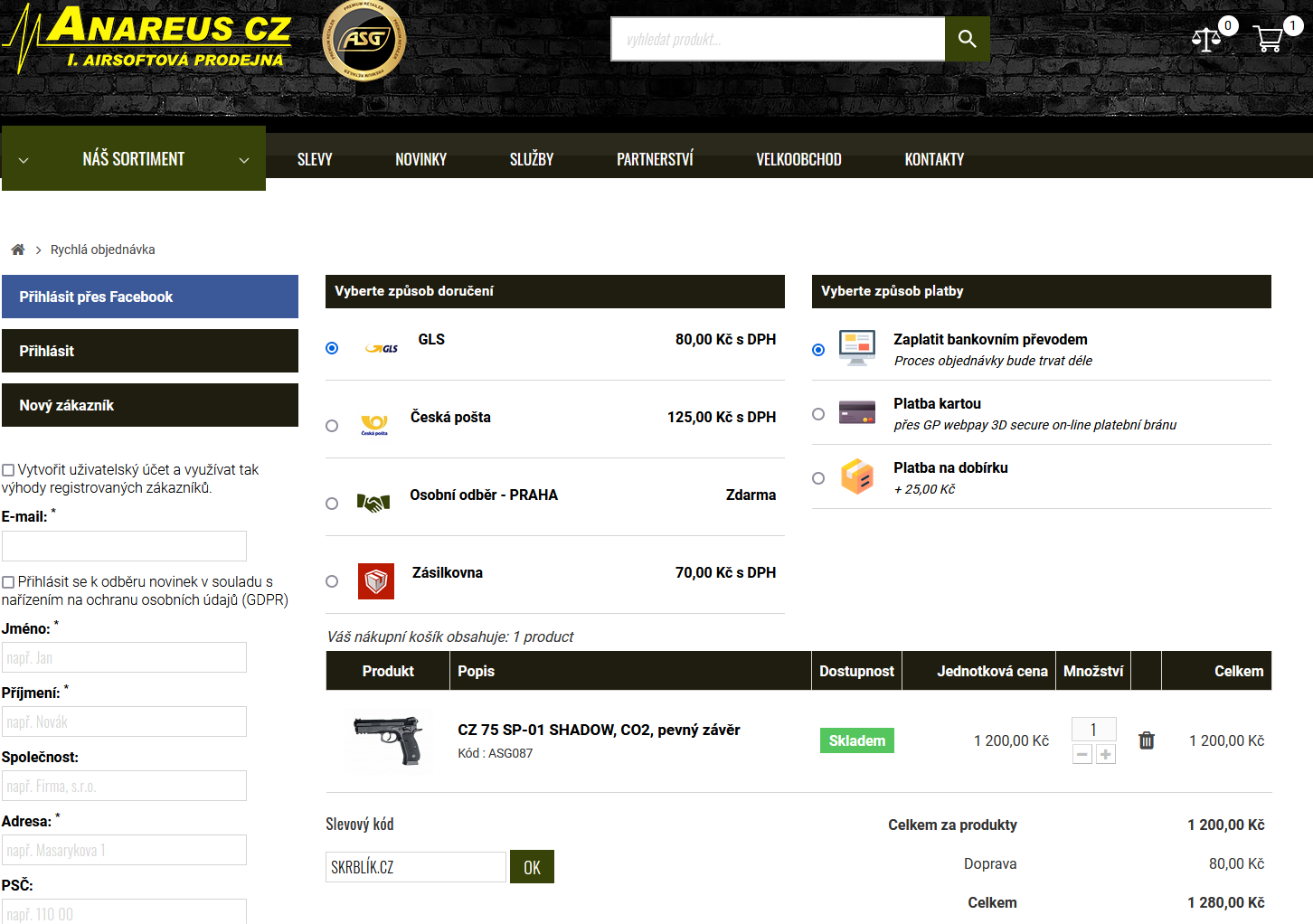Remove product with the trash icon
This screenshot has height=924, width=1313.
(1146, 740)
